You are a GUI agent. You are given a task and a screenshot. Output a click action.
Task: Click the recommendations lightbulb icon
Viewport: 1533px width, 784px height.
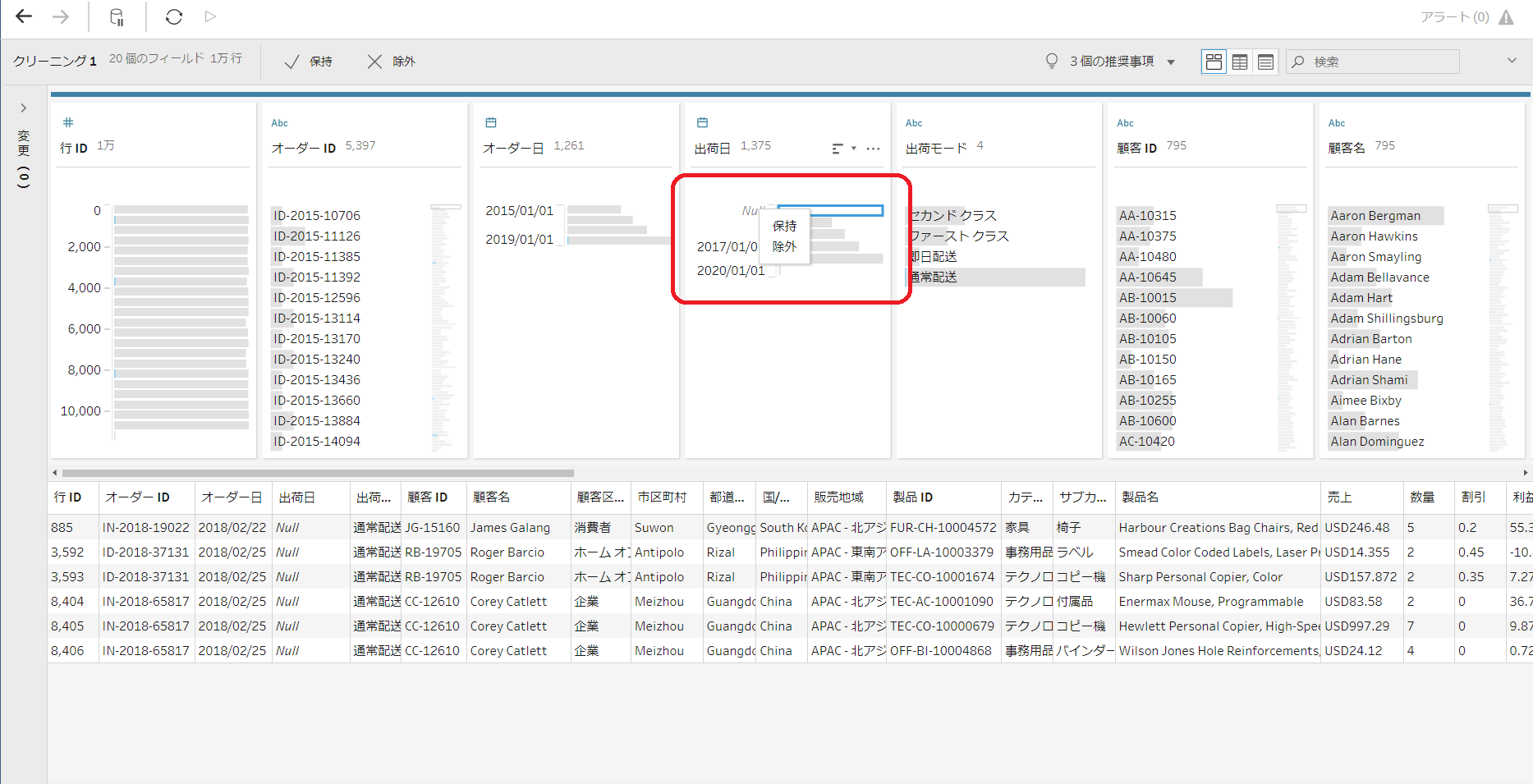point(1052,61)
